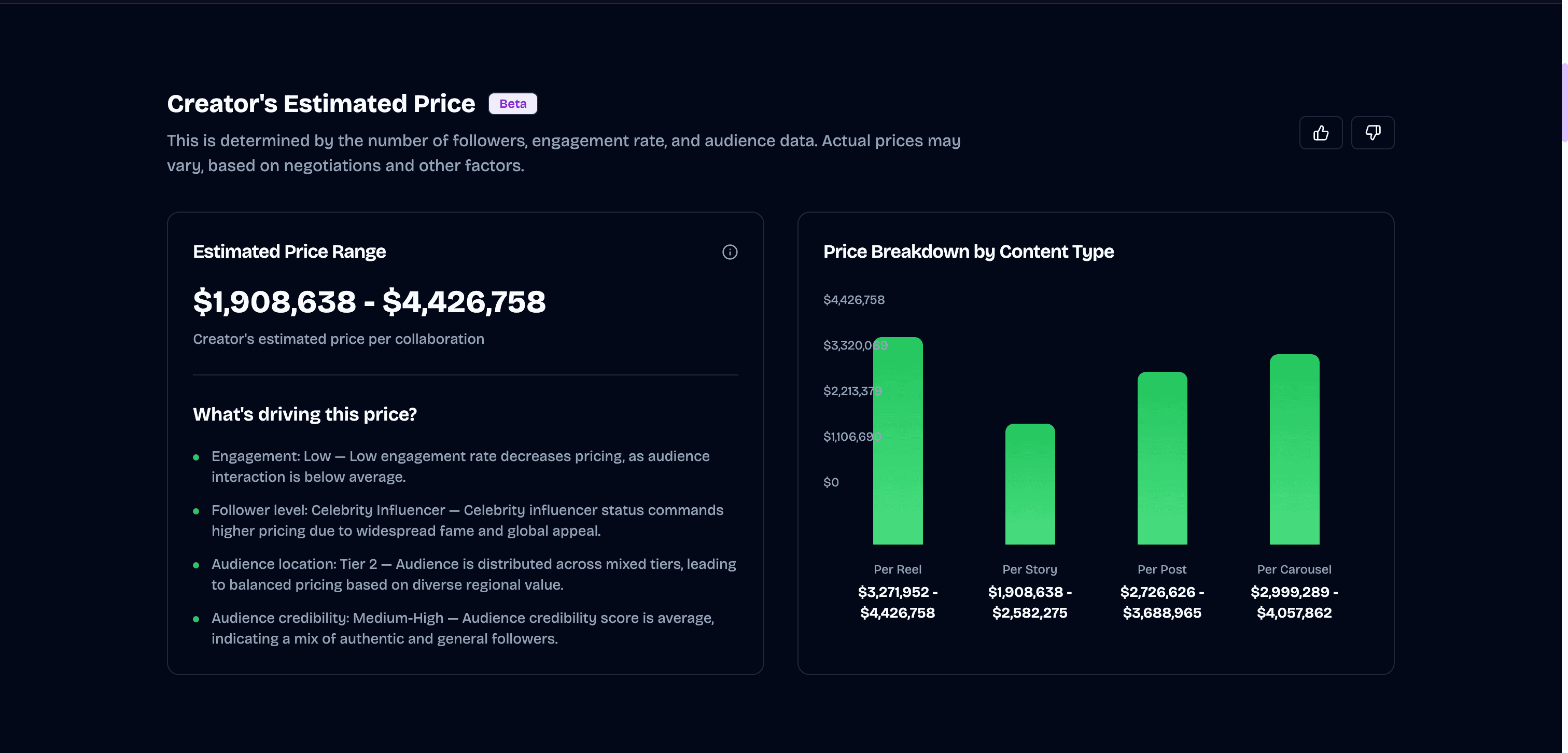The image size is (1568, 753).
Task: Click the Per Reel label
Action: coord(897,569)
